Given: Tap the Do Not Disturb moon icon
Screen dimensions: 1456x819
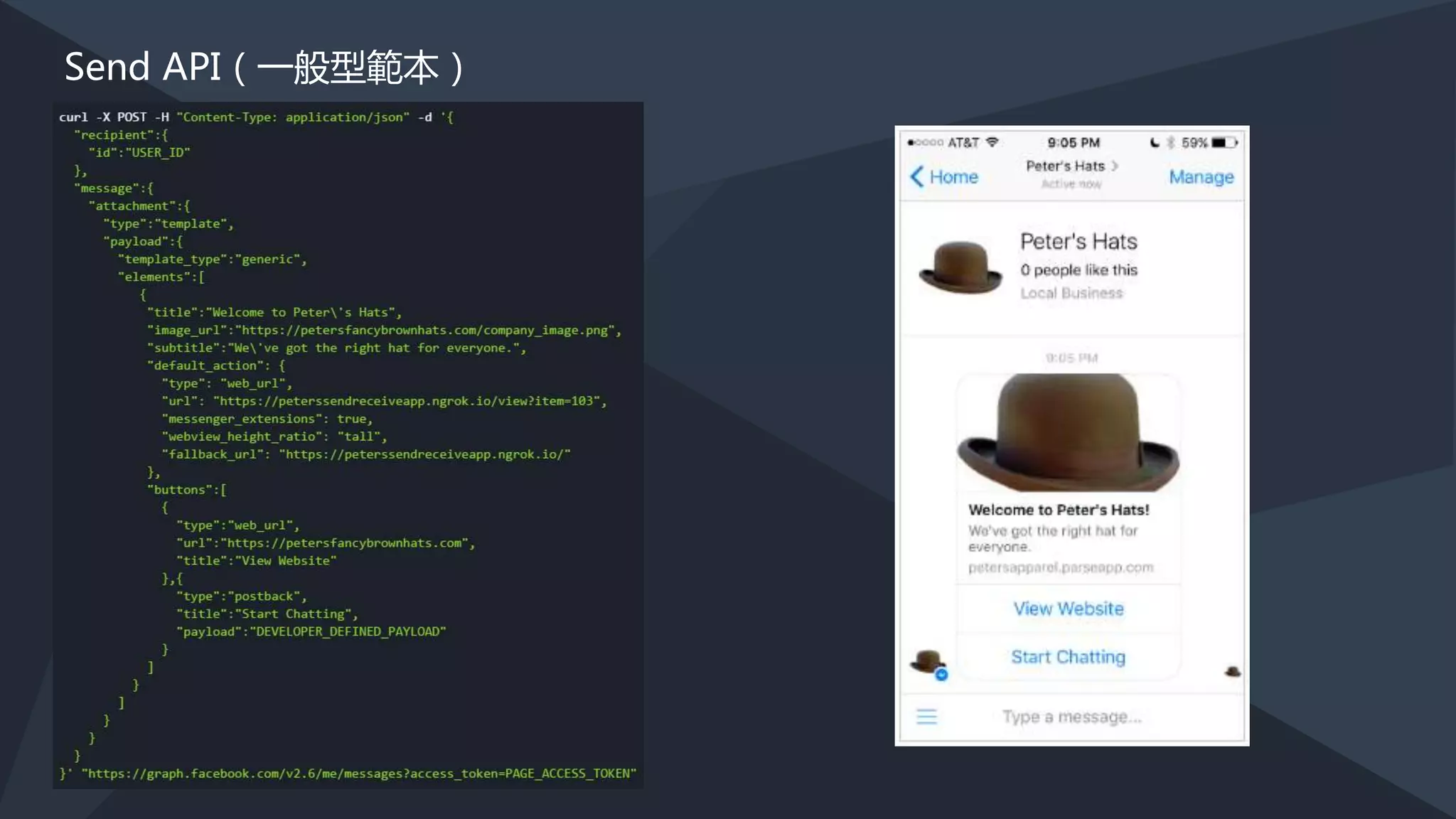Looking at the screenshot, I should [x=1155, y=142].
